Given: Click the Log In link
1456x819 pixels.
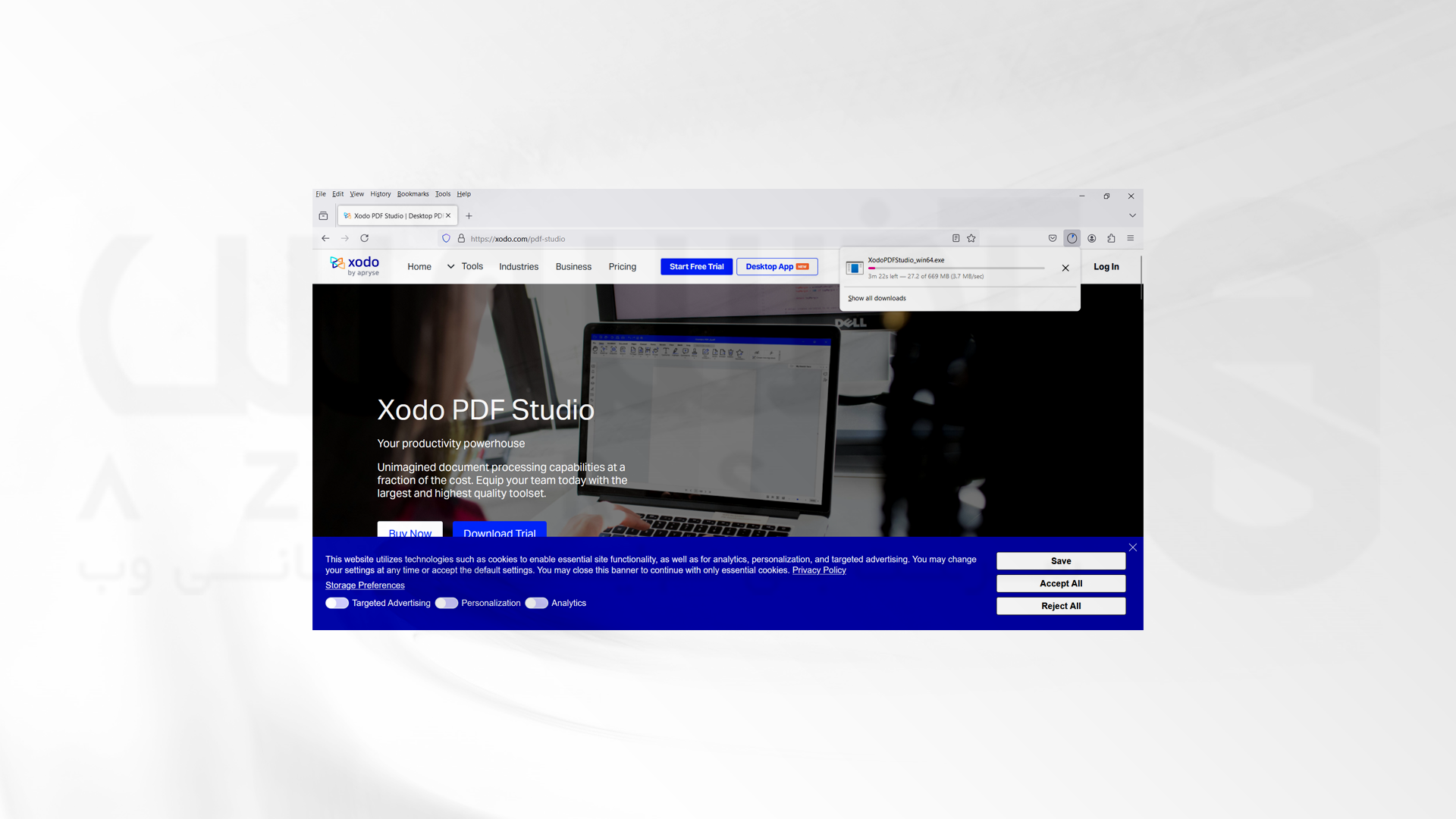Looking at the screenshot, I should click(1106, 267).
